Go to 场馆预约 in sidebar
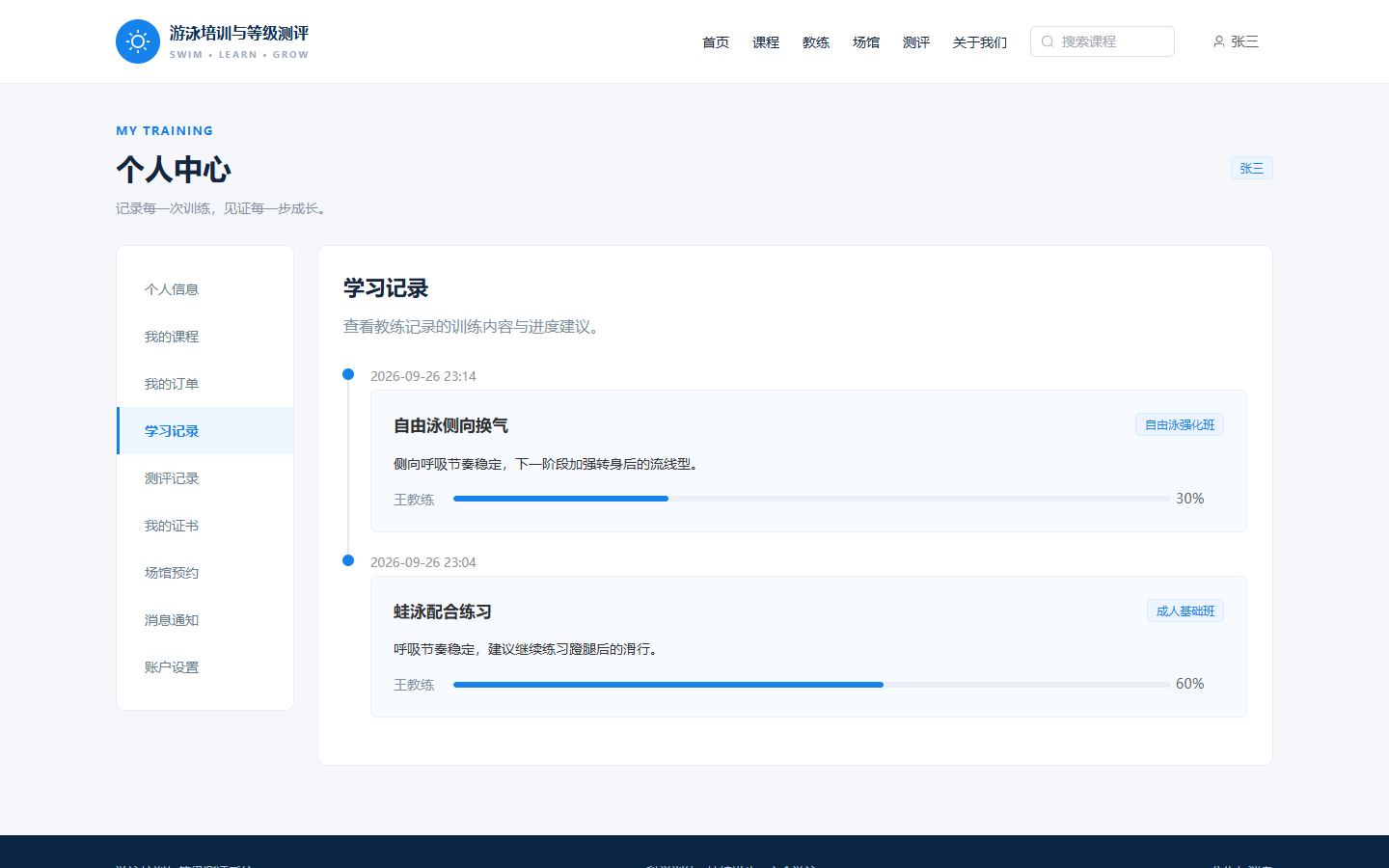Image resolution: width=1389 pixels, height=868 pixels. 205,573
